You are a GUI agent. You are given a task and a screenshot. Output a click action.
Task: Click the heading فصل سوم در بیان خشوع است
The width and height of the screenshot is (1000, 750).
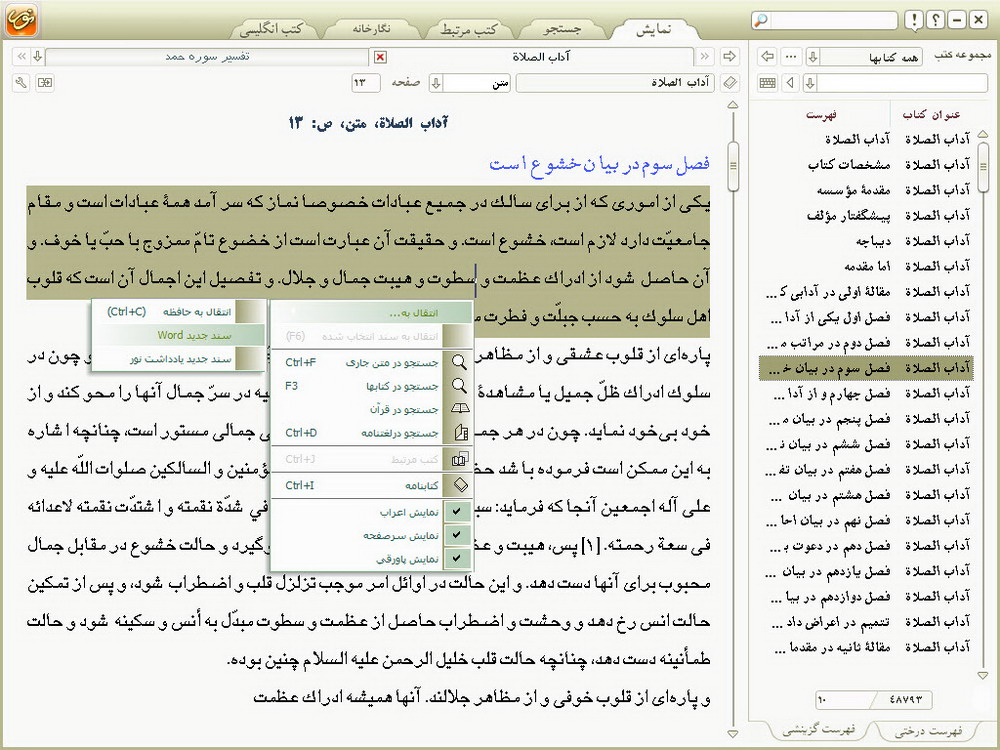pyautogui.click(x=599, y=164)
